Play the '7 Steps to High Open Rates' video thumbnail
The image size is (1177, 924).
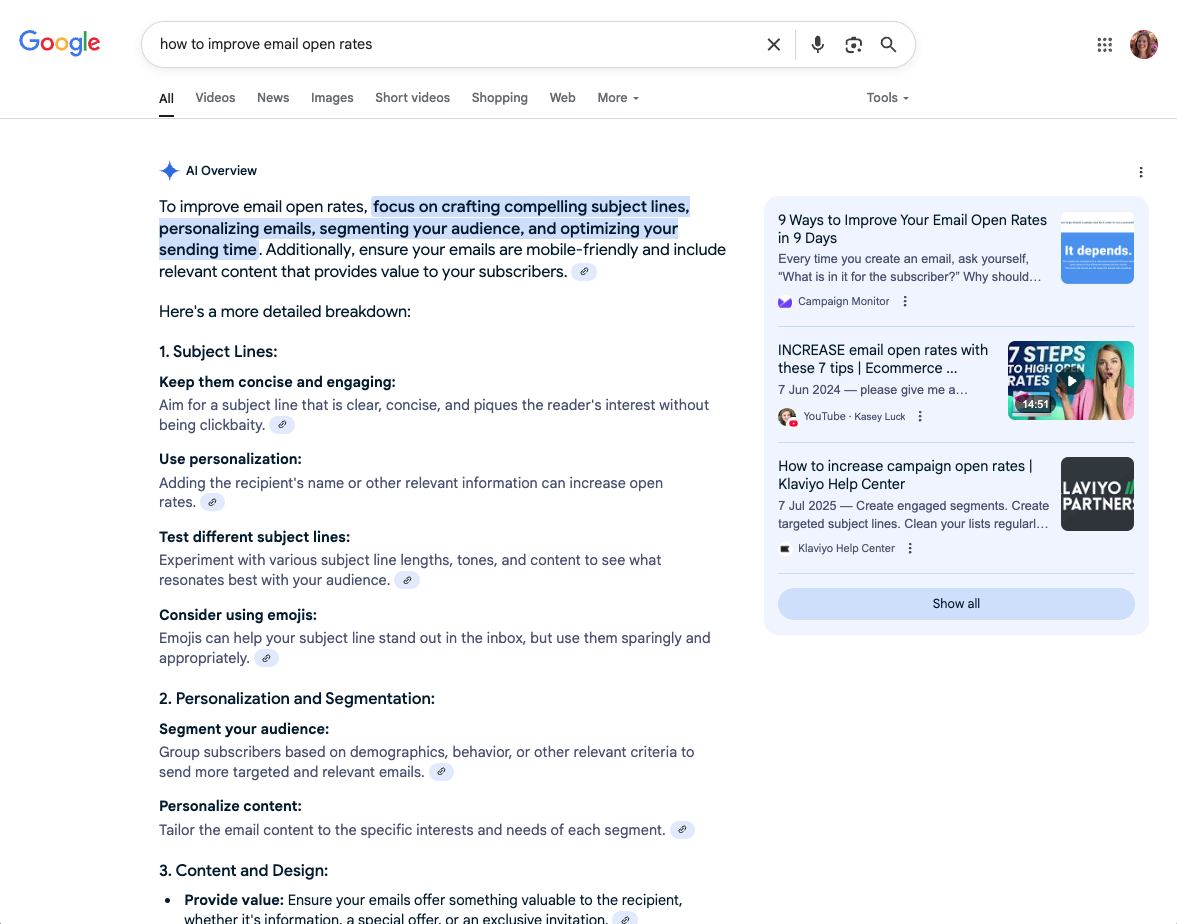click(x=1070, y=381)
